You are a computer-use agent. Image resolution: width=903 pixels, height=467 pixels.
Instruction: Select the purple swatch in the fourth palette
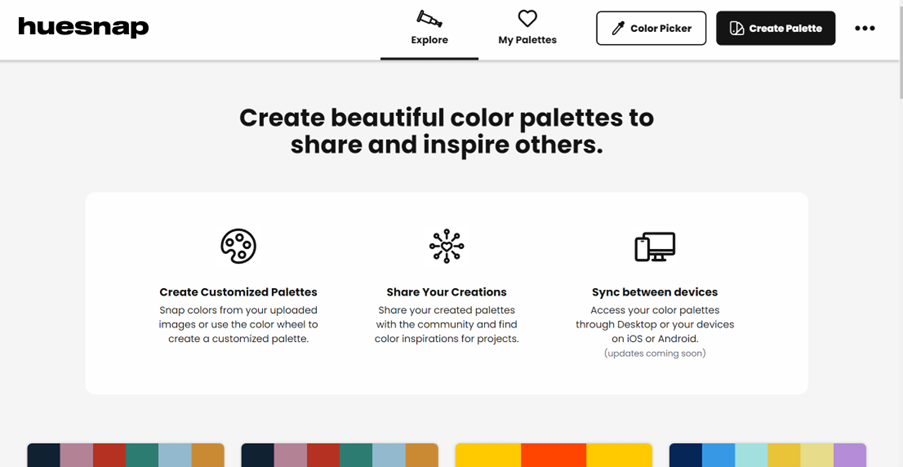point(849,455)
